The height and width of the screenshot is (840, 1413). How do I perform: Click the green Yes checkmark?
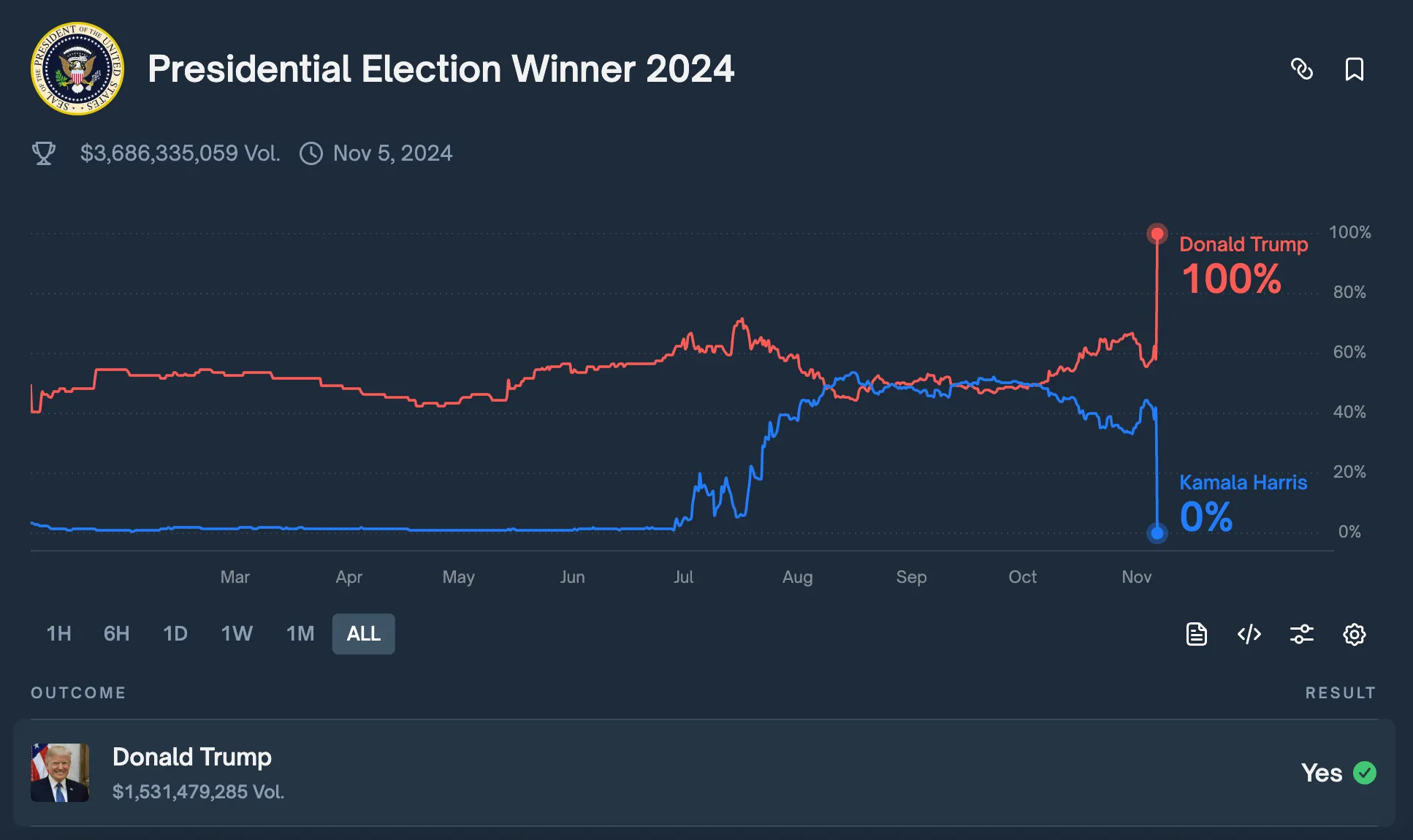click(x=1364, y=773)
